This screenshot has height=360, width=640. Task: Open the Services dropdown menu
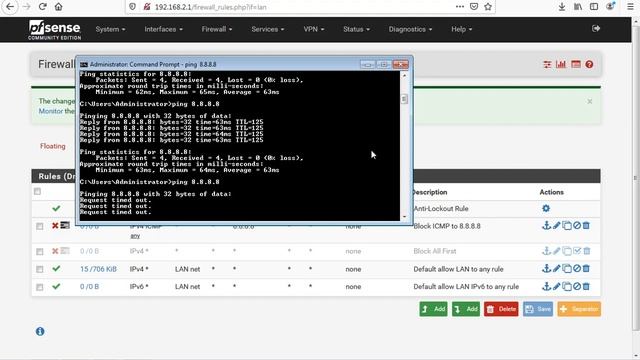tap(268, 29)
